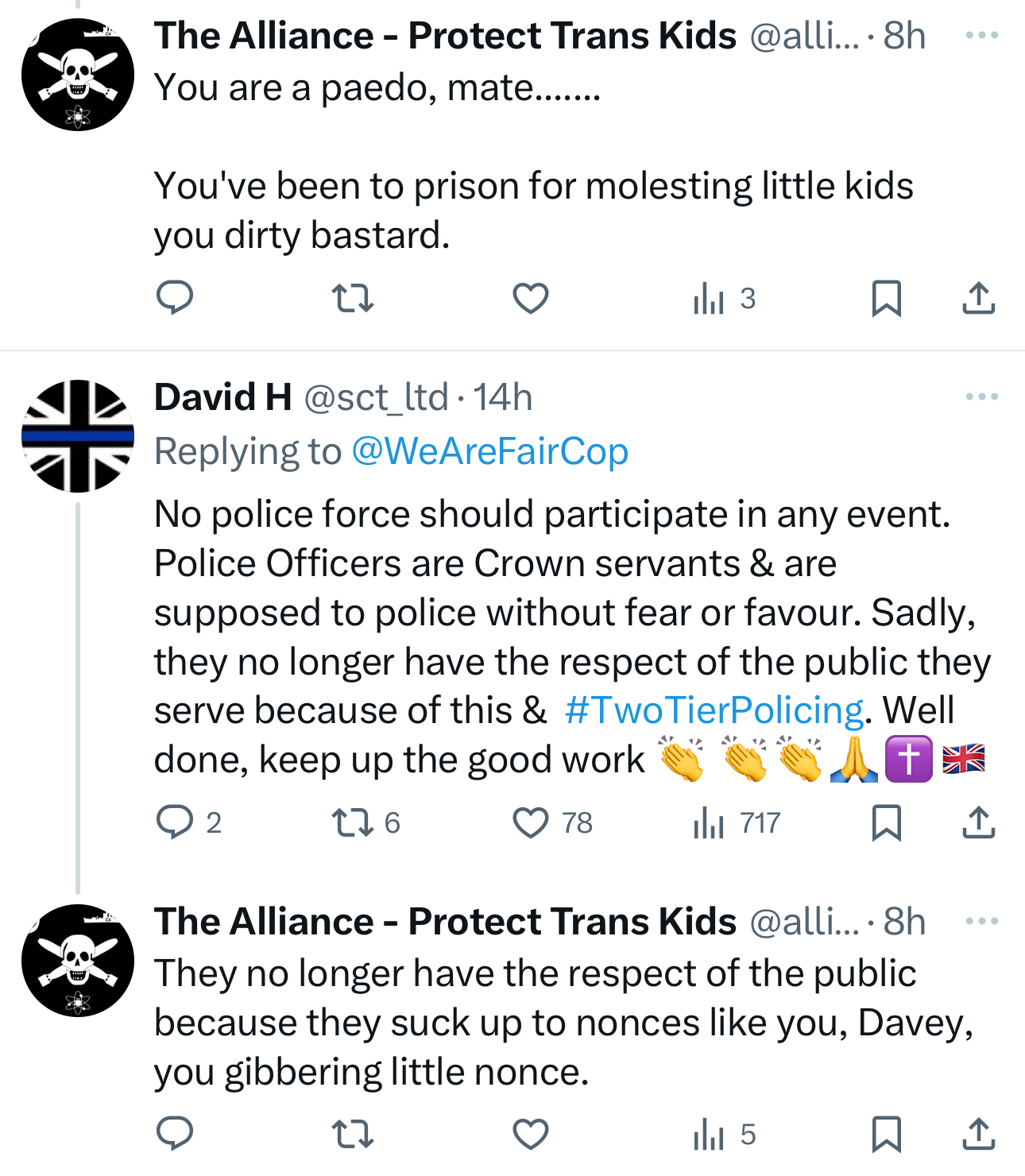Reply to the bottom Alliance tweet
Screen dimensions: 1025x1176
(175, 1134)
